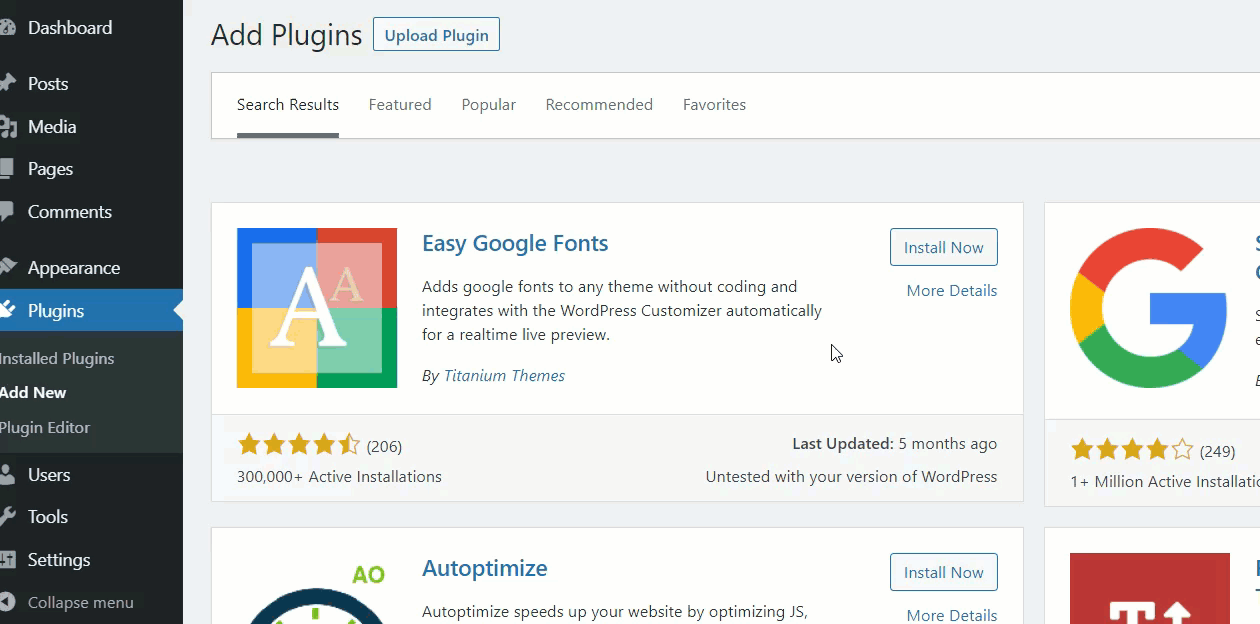
Task: View More Details for Easy Google Fonts
Action: tap(952, 290)
